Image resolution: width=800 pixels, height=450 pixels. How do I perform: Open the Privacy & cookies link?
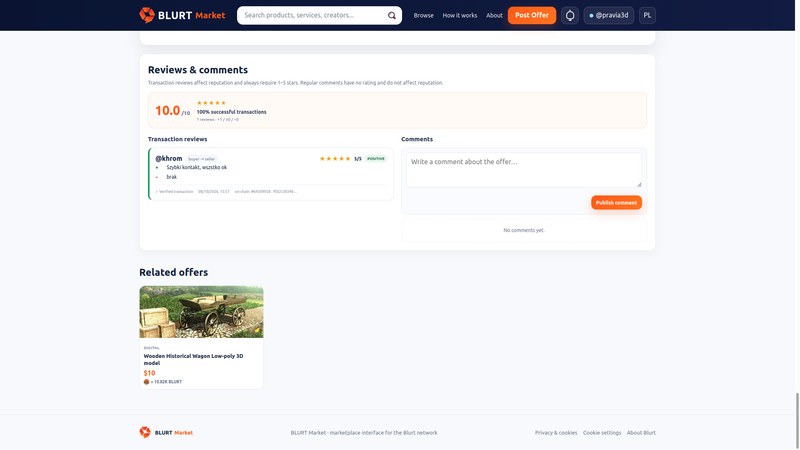[556, 433]
